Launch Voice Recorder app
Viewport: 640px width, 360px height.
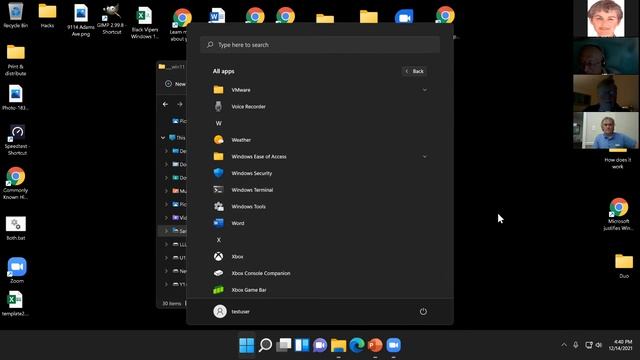320,107
